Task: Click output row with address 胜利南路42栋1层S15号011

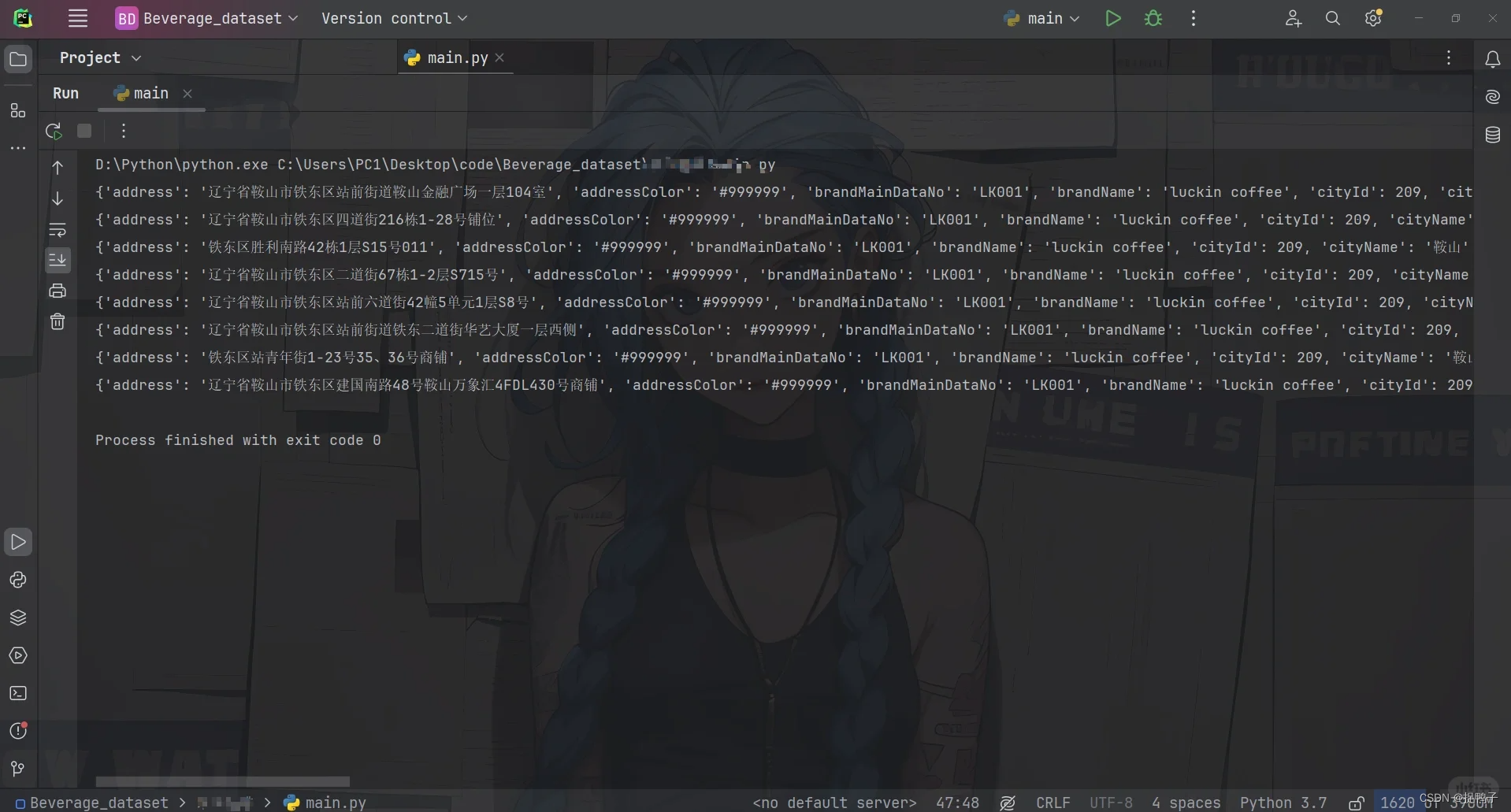Action: tap(783, 247)
